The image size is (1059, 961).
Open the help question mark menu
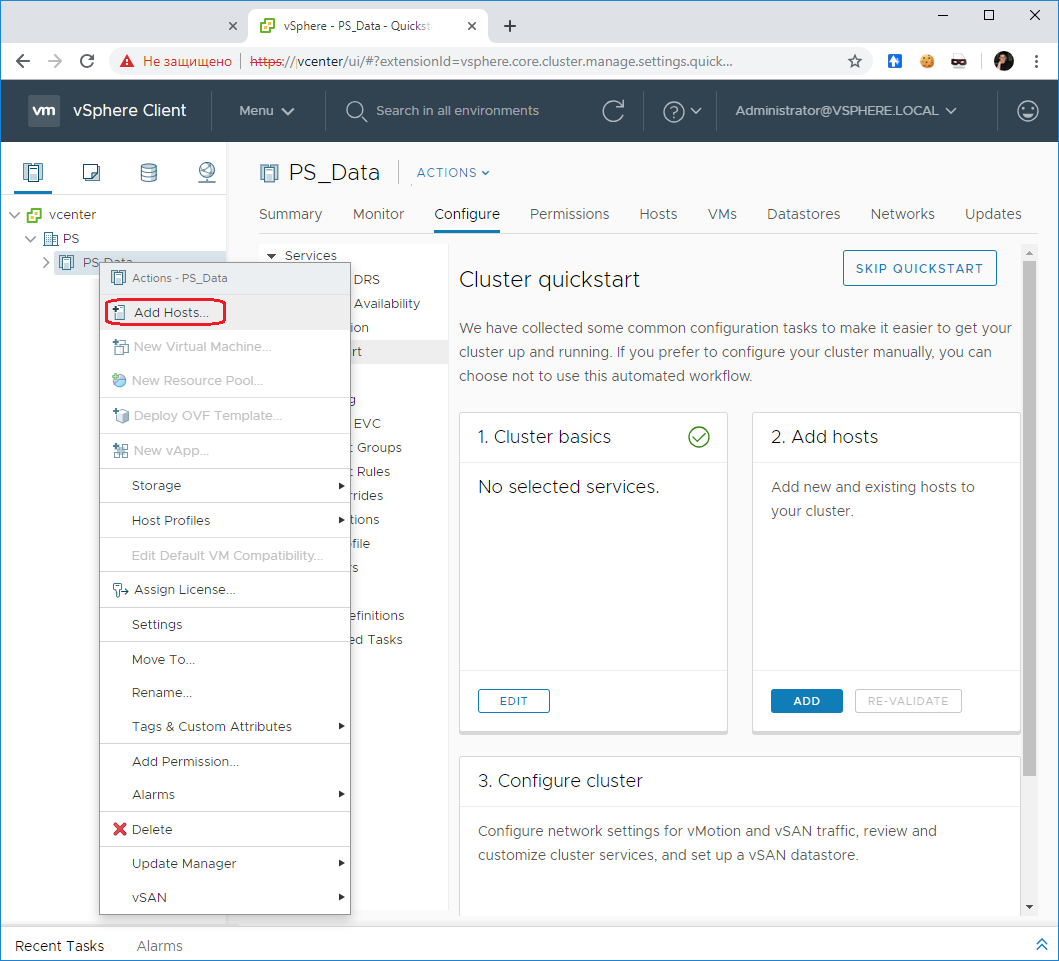(681, 111)
